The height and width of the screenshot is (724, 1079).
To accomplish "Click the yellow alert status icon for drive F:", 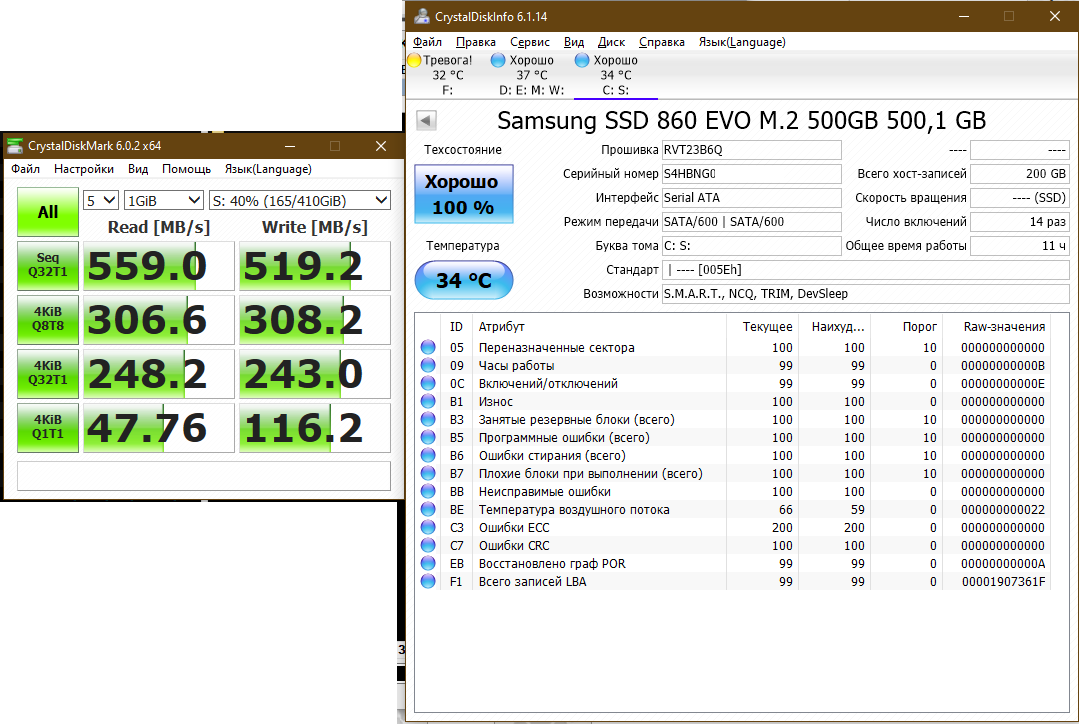I will point(414,60).
